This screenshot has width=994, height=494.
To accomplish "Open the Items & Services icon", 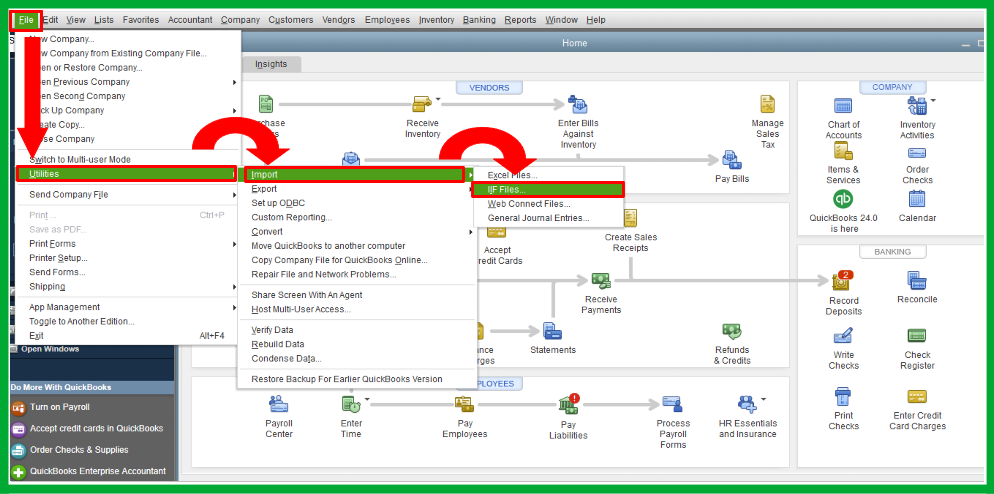I will (843, 151).
